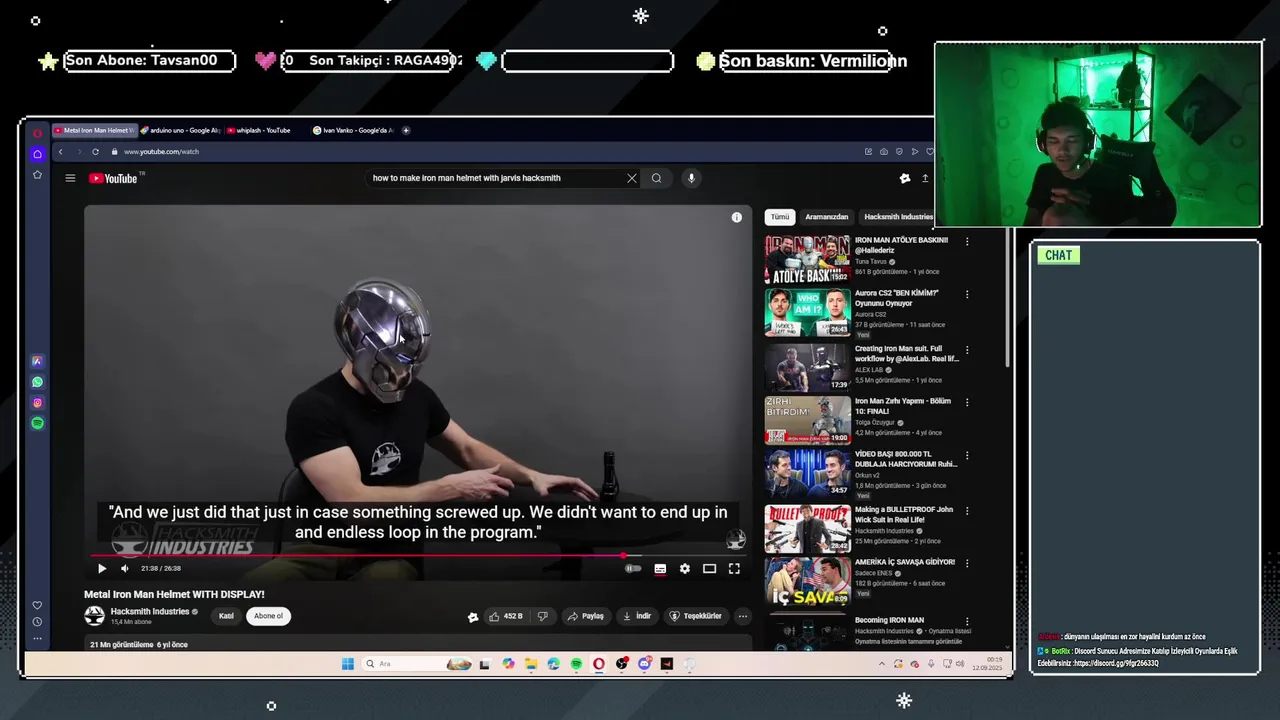This screenshot has width=1280, height=720.
Task: Switch to arduino uno Google browser tab
Action: pyautogui.click(x=180, y=130)
